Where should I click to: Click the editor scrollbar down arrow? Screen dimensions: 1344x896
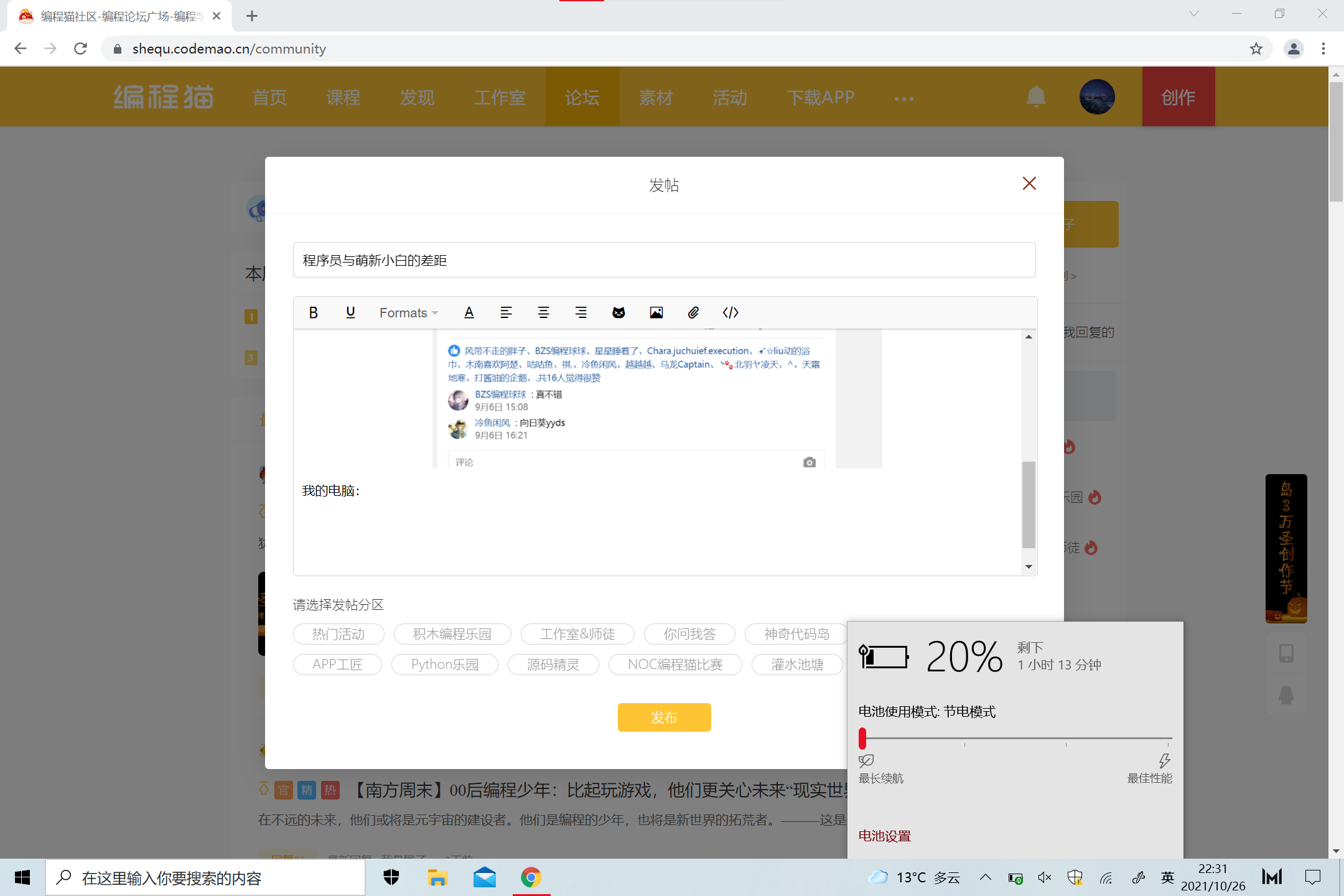pyautogui.click(x=1029, y=567)
